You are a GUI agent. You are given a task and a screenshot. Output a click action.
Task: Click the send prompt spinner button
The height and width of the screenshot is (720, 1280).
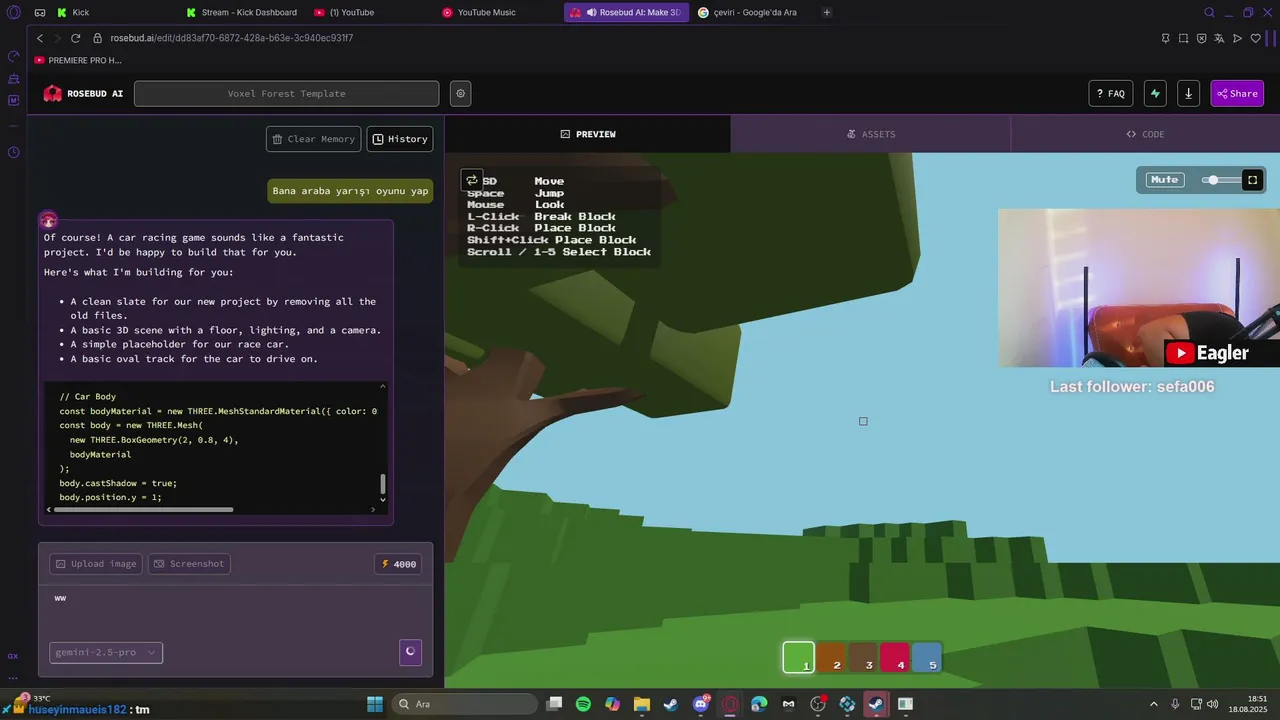coord(410,652)
